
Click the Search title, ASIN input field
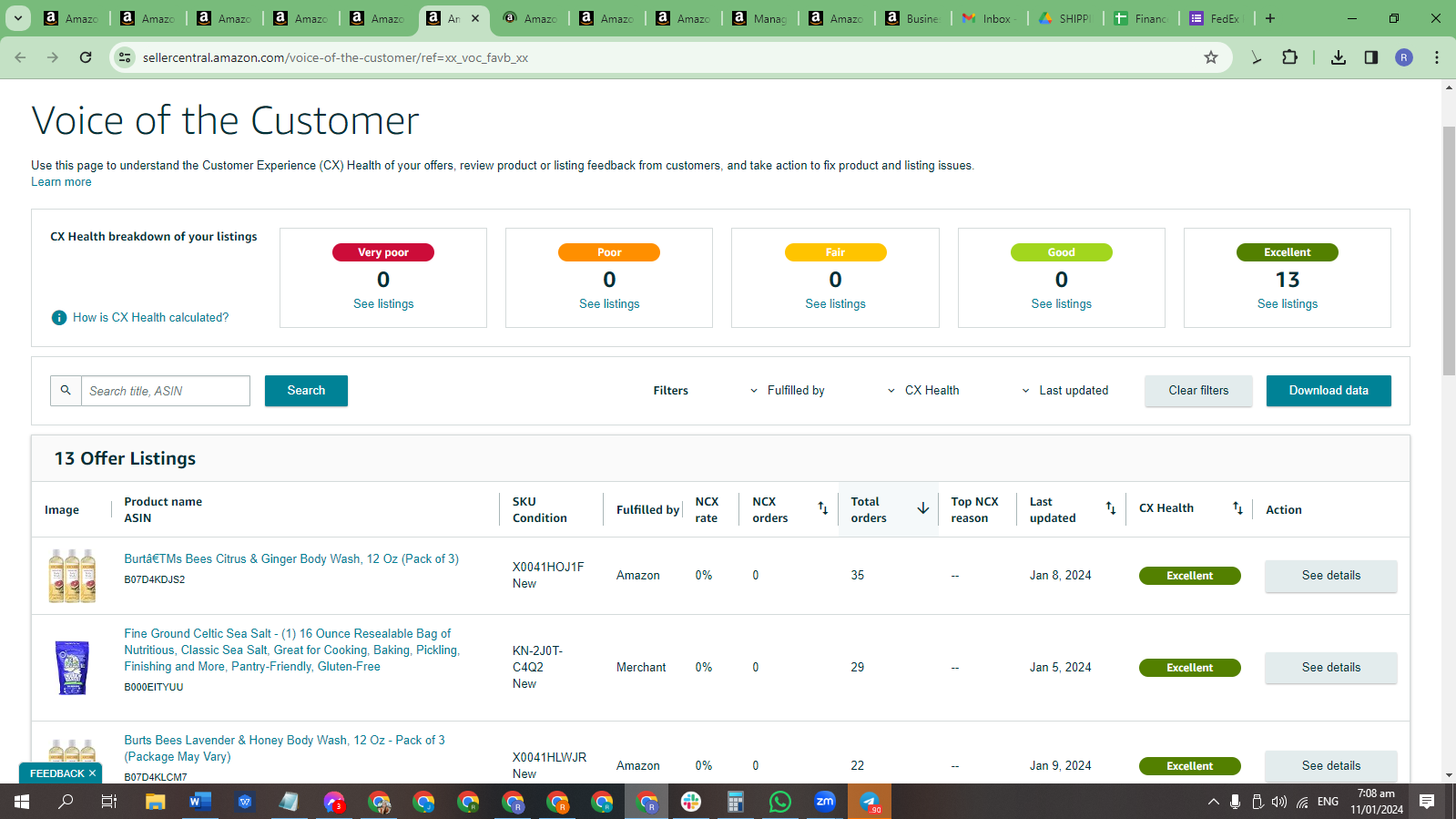click(166, 391)
